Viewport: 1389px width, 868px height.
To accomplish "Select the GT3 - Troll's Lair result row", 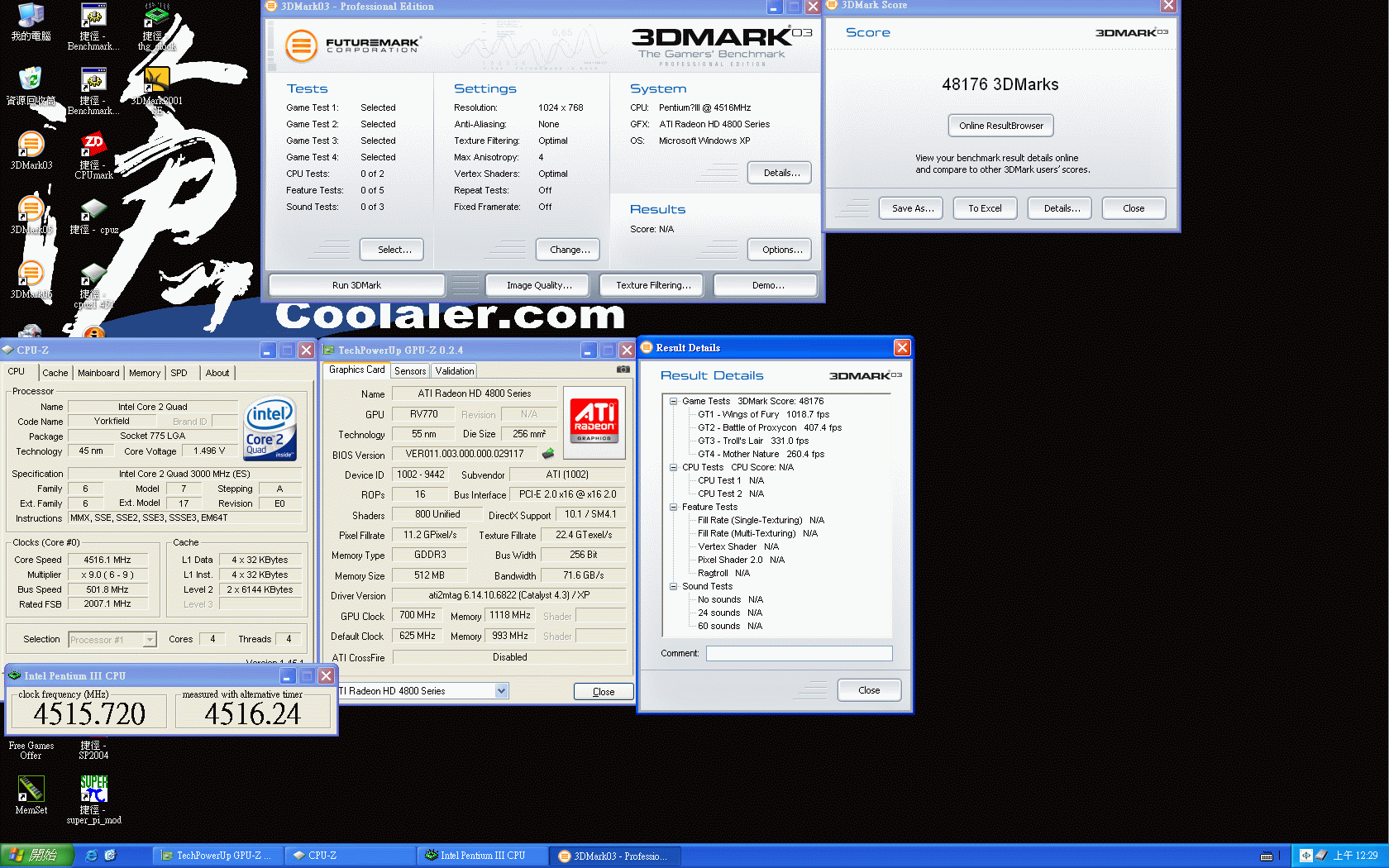I will click(753, 441).
